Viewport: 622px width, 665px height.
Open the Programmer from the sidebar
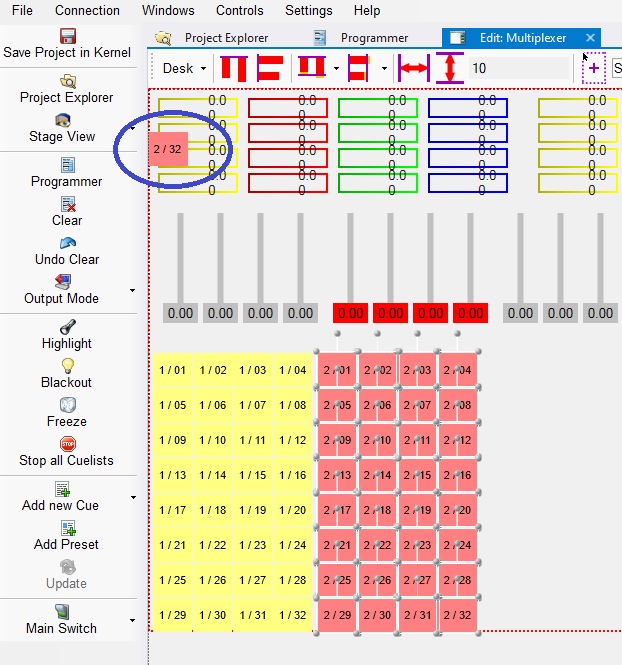[66, 172]
